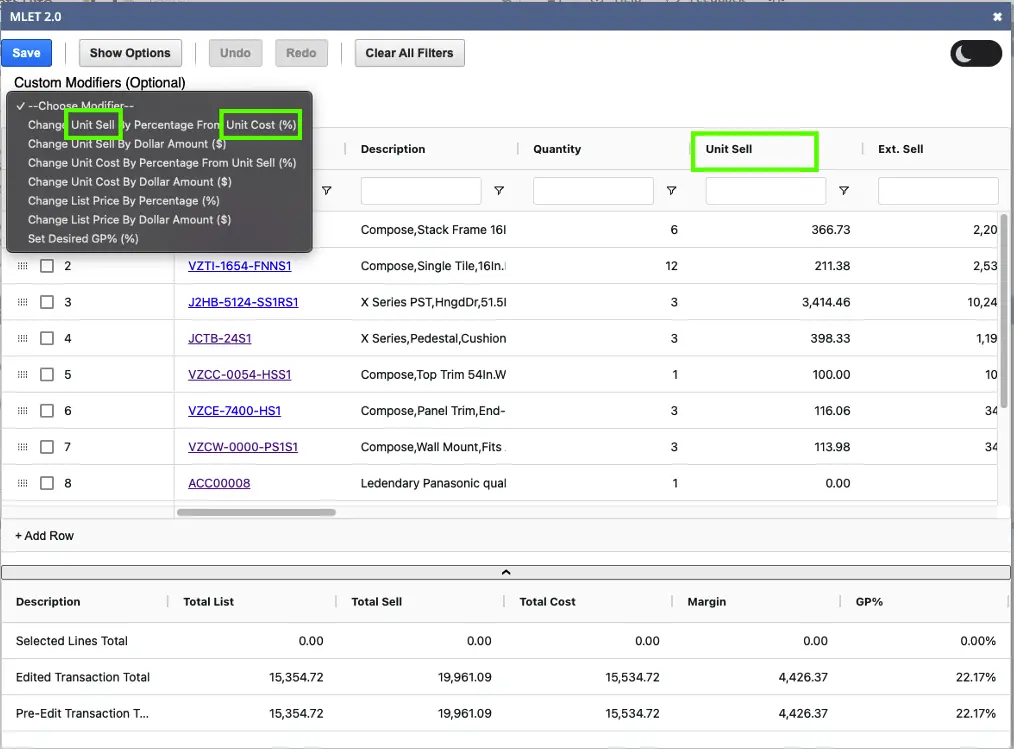
Task: Sort by the Description column header in grid
Action: click(393, 149)
